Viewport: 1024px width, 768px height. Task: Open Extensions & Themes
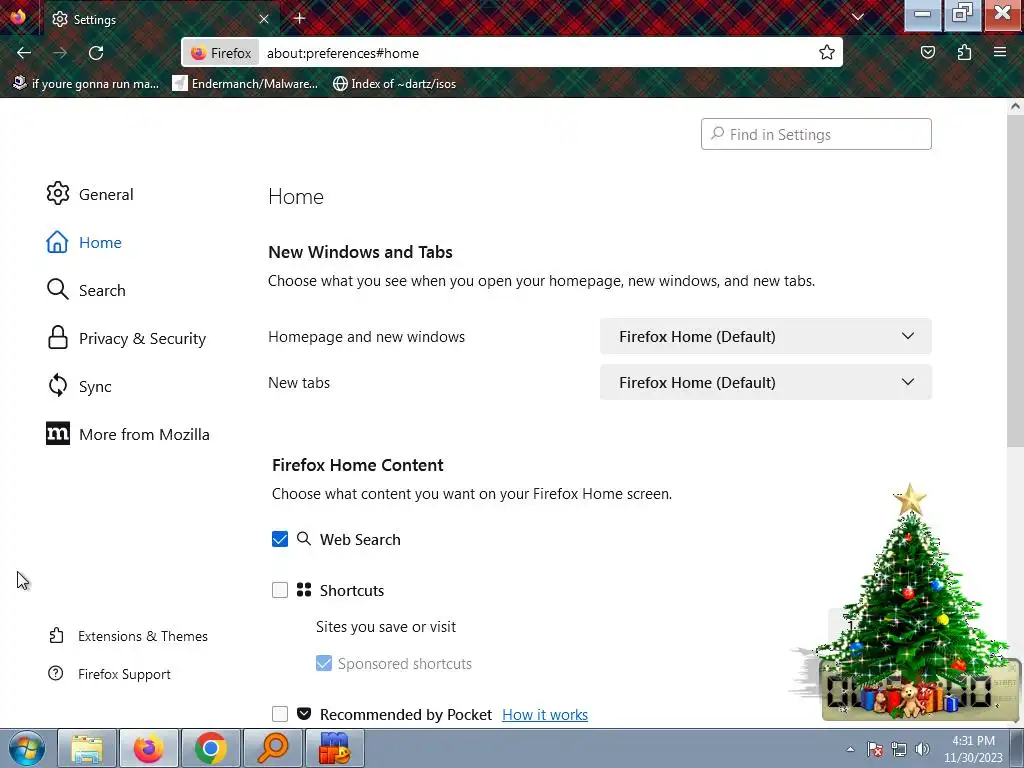click(x=128, y=636)
